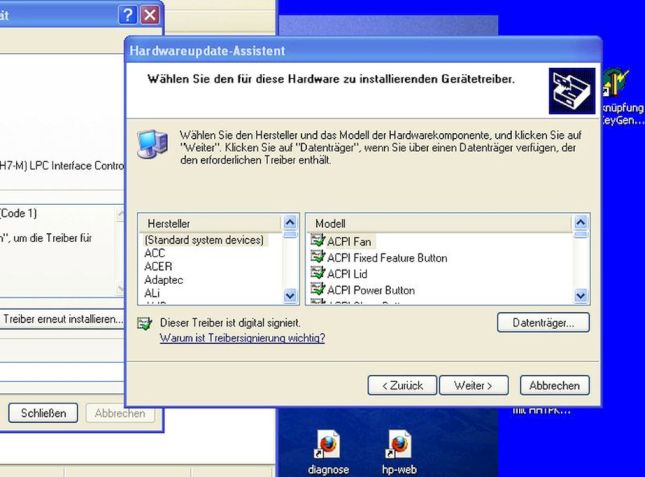The width and height of the screenshot is (645, 477).
Task: Open the hp-web desktop shortcut
Action: click(399, 452)
